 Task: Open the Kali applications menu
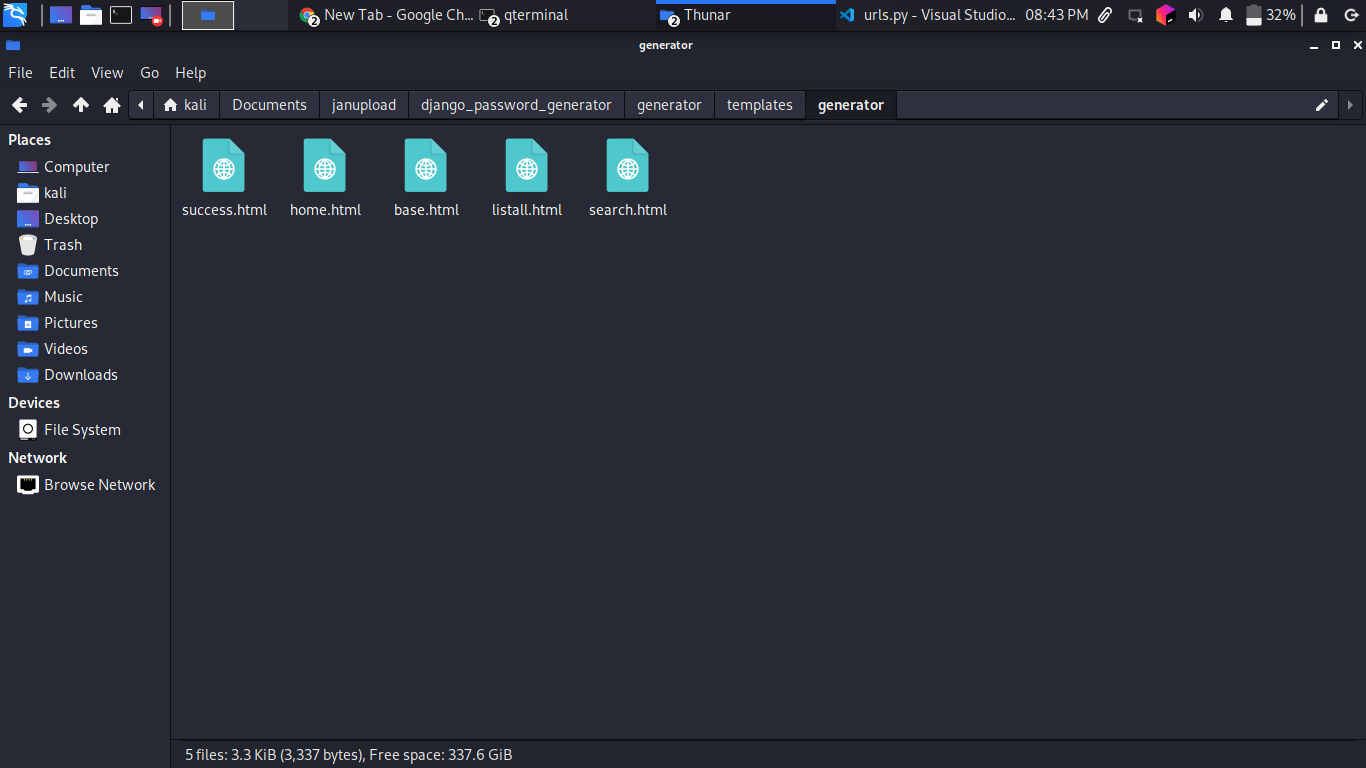pos(15,15)
